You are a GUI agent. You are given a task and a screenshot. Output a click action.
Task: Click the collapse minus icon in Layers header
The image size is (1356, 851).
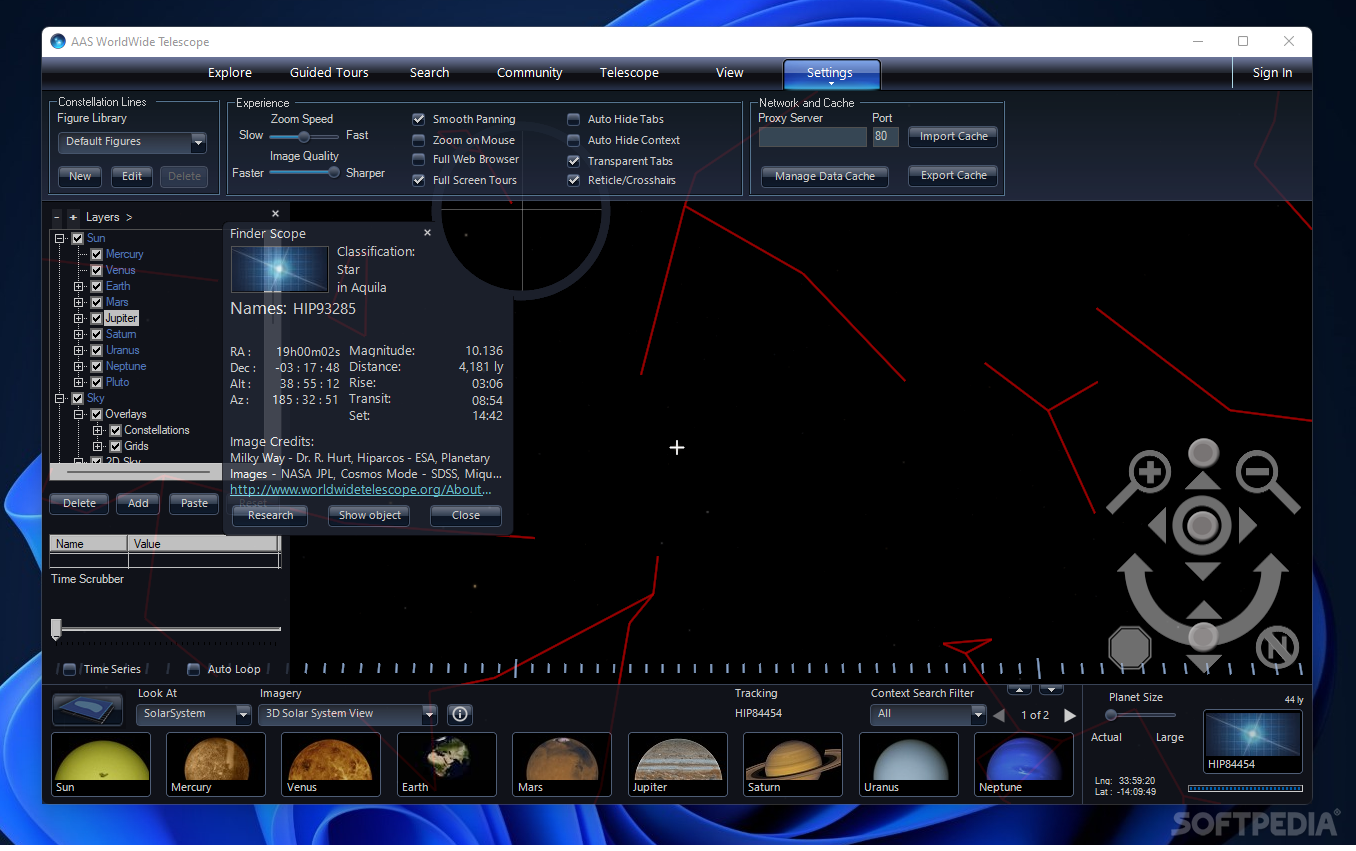pos(57,217)
